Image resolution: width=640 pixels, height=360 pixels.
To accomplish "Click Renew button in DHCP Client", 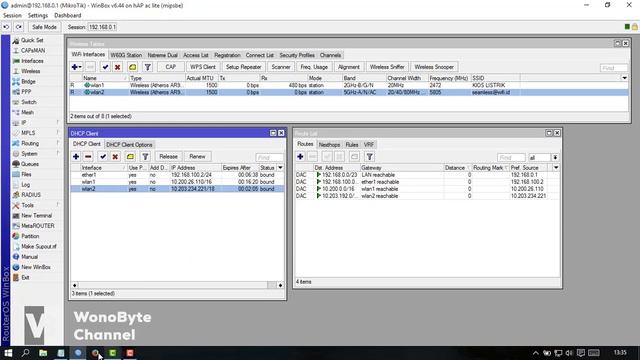I will coord(197,157).
